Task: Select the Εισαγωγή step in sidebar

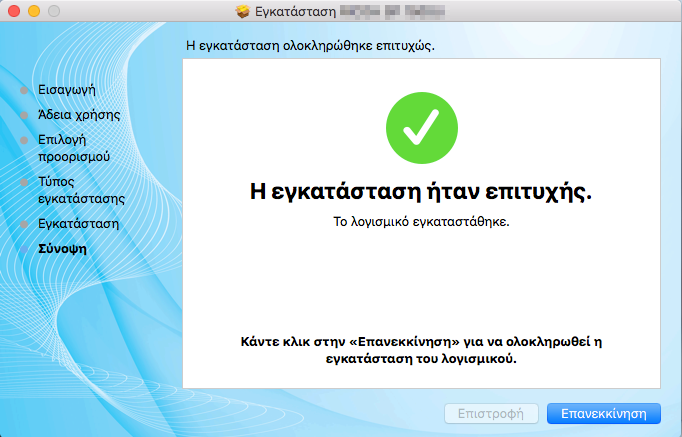Action: [67, 90]
